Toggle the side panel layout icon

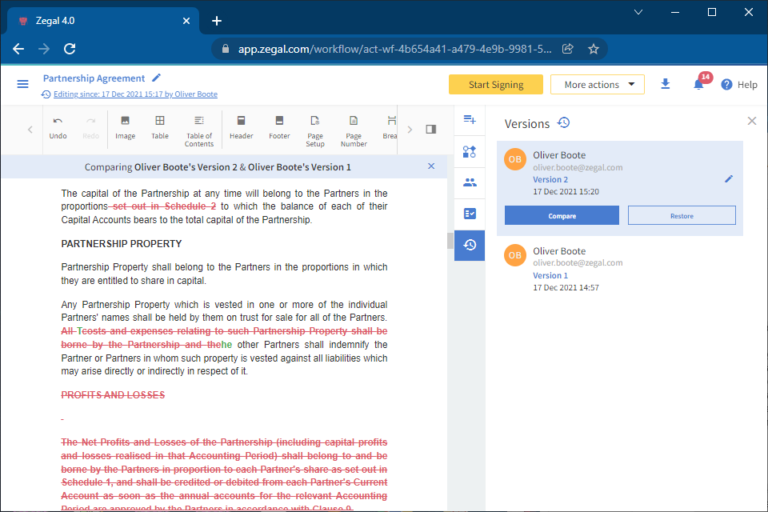pos(431,129)
